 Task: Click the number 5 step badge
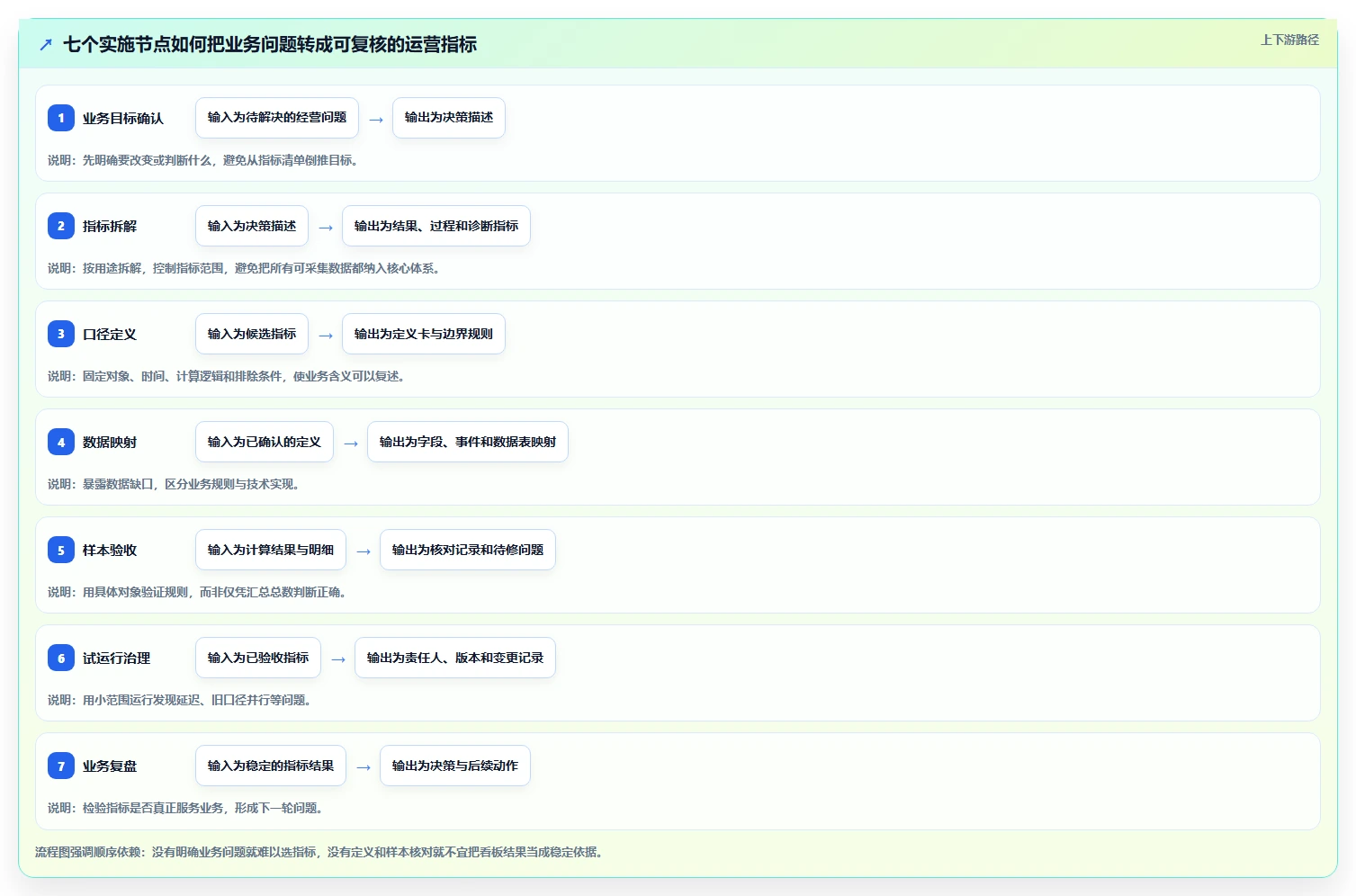click(x=61, y=550)
